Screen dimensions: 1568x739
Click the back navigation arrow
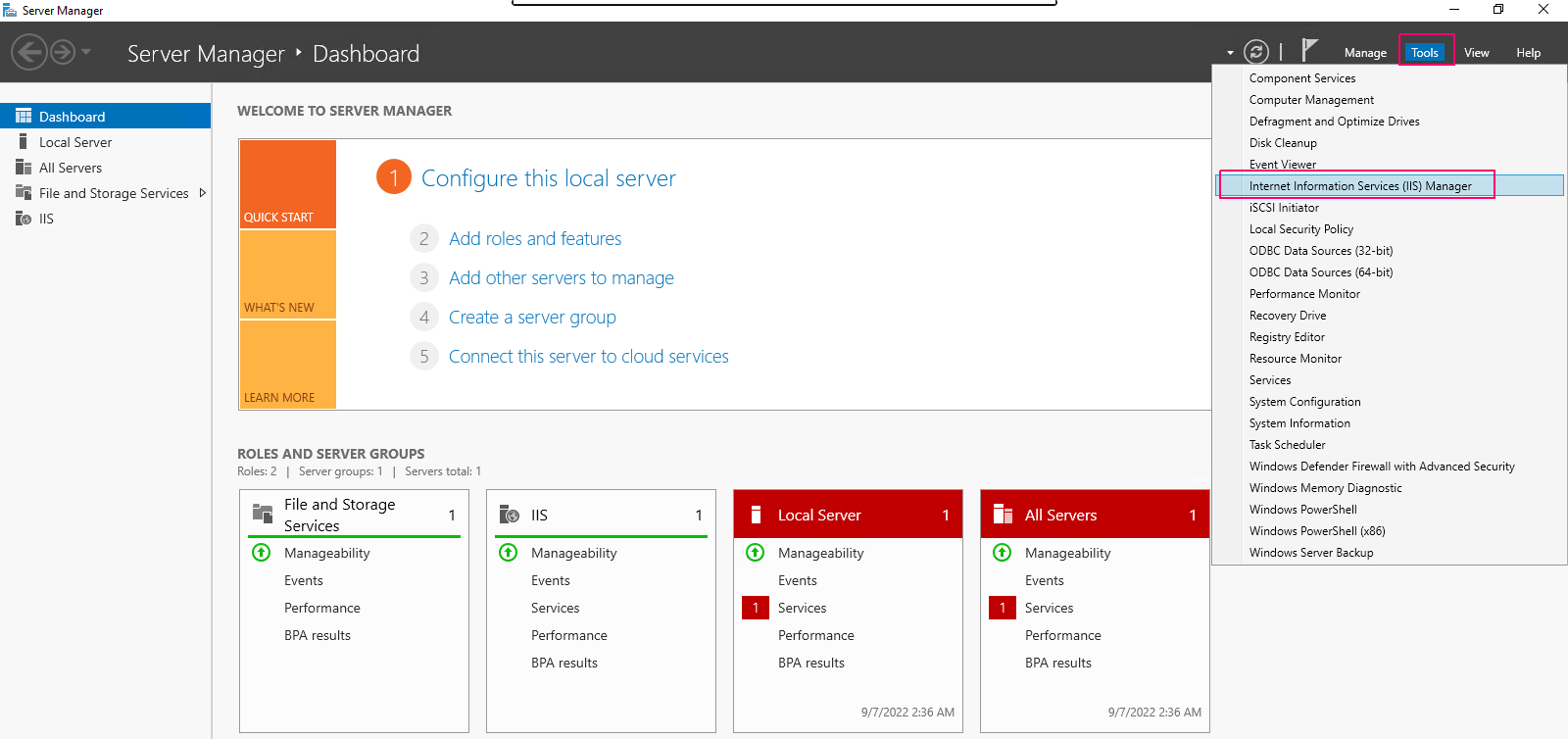(x=29, y=52)
